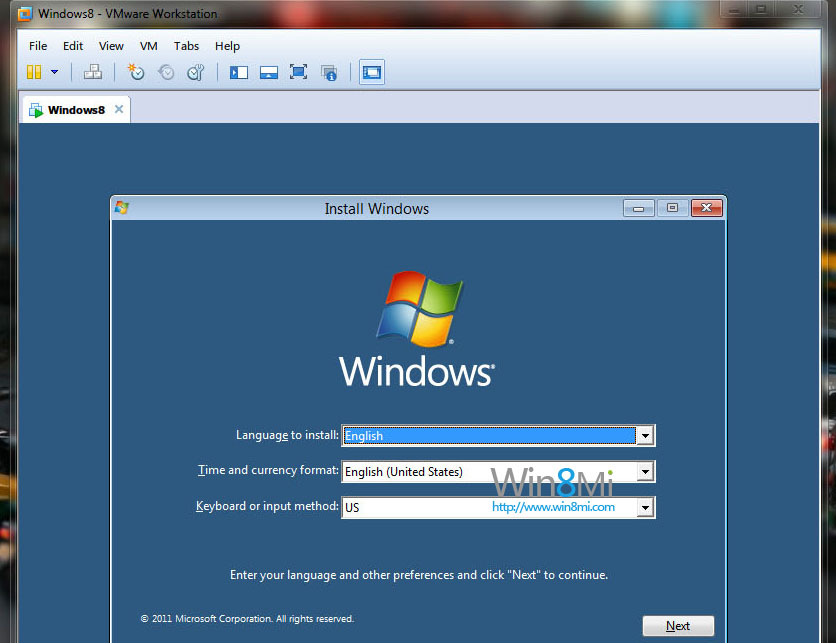Open the VM menu
The width and height of the screenshot is (836, 643).
tap(149, 46)
